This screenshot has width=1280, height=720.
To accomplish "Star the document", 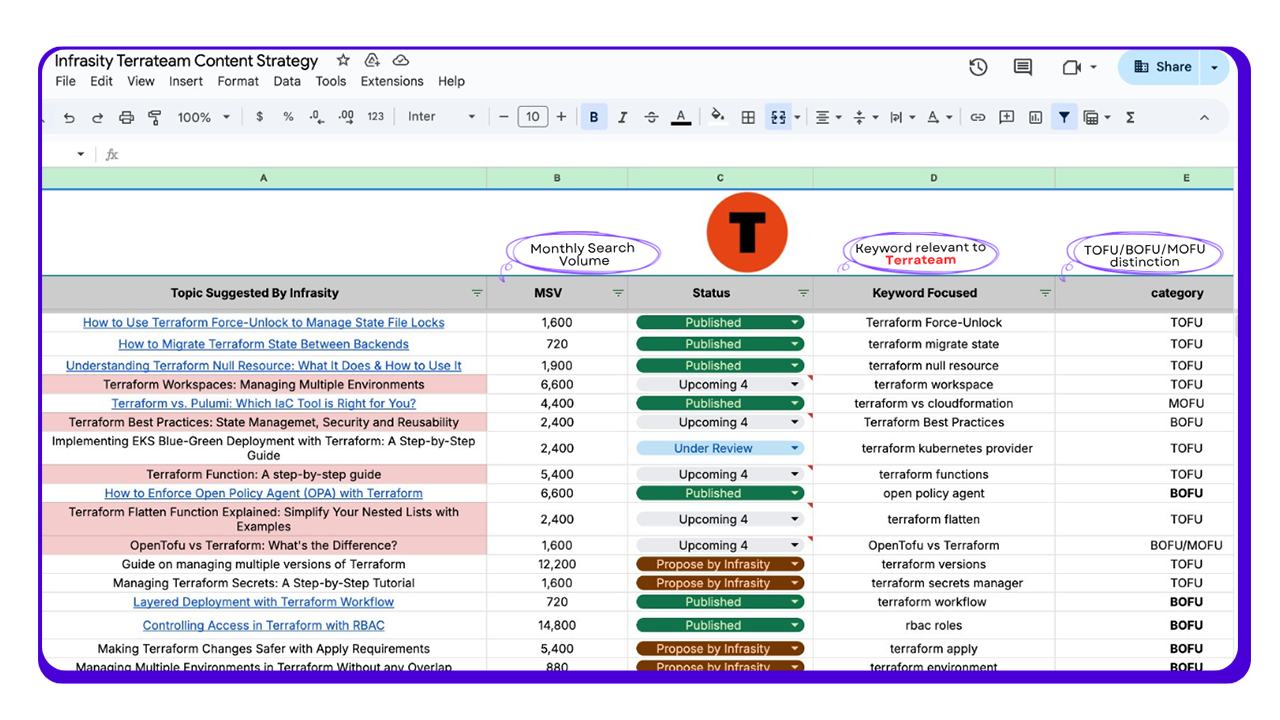I will click(x=343, y=61).
